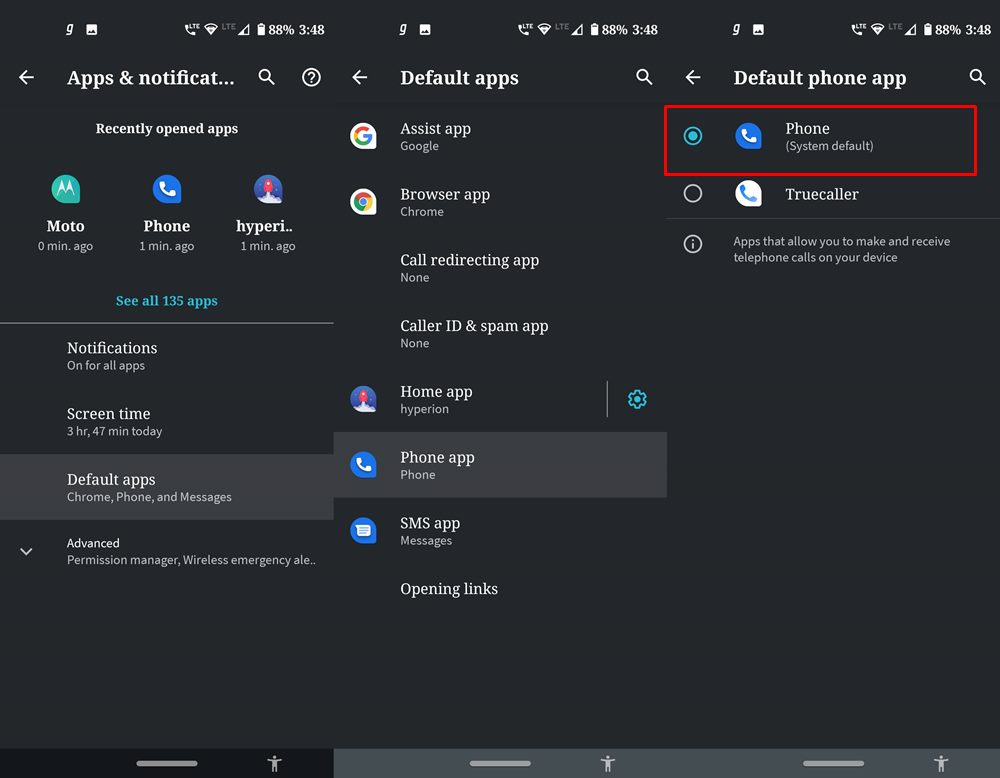Go back from Default phone app screen
Screen dimensions: 1000x778
(693, 77)
